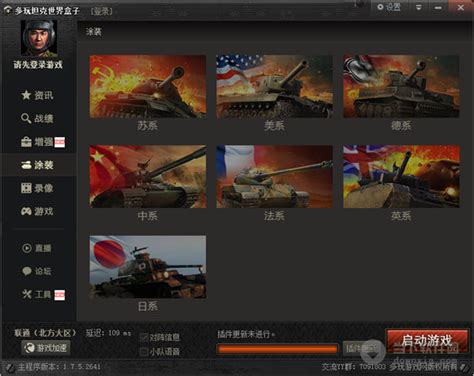This screenshot has height=376, width=474.
Task: Click the tank commander avatar picture
Action: [39, 38]
